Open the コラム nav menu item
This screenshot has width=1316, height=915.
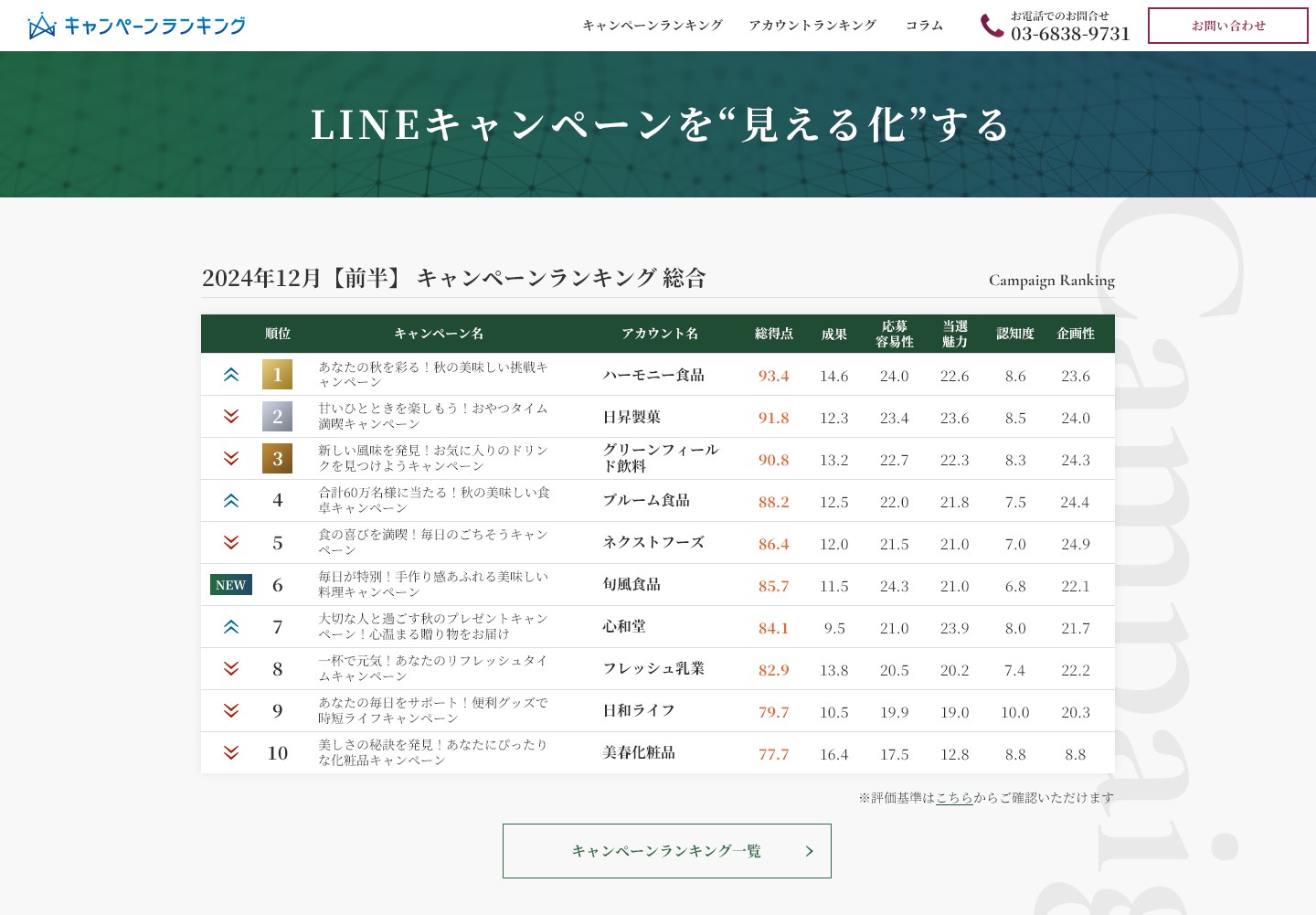[x=924, y=26]
